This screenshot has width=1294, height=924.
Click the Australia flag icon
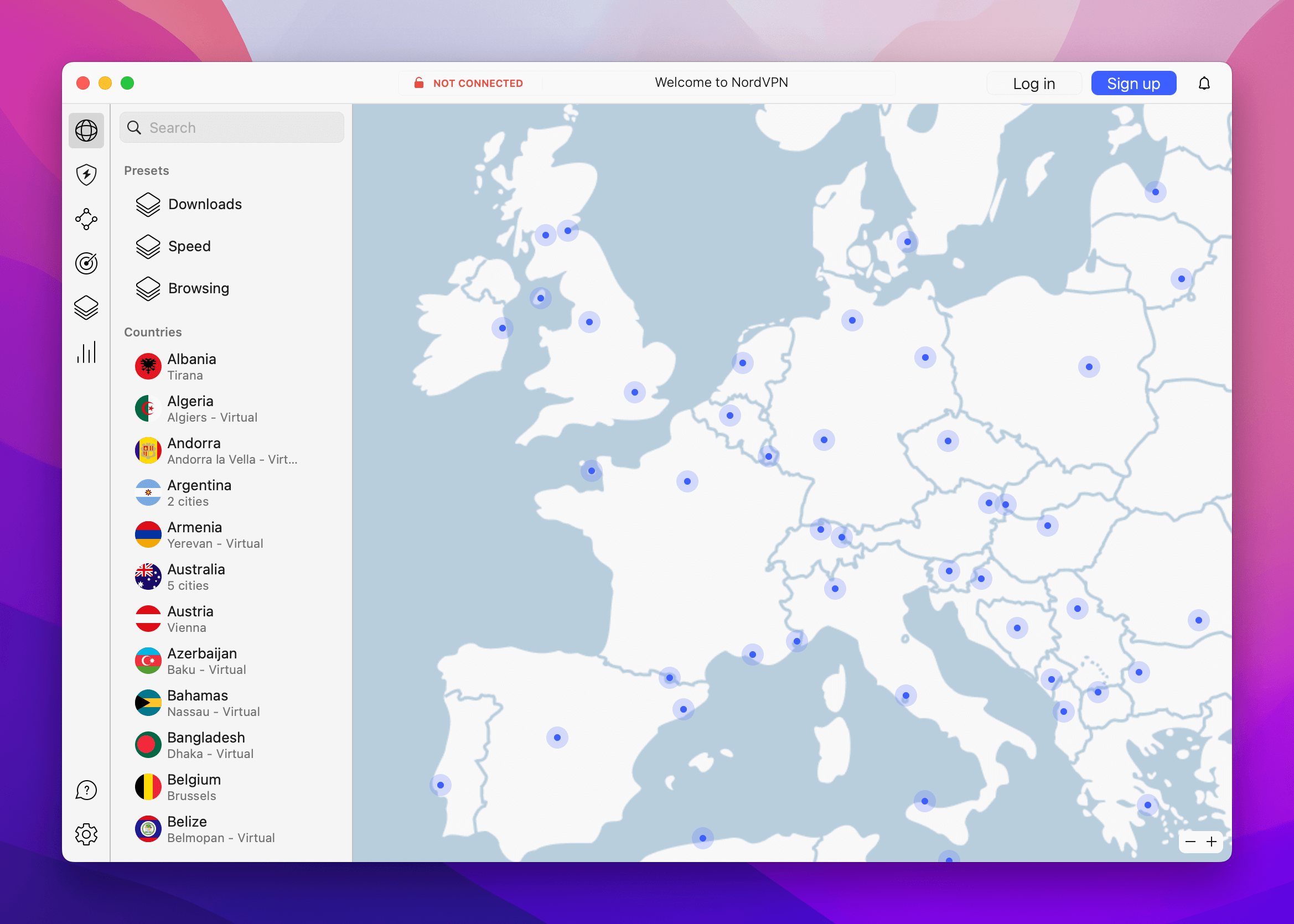(x=148, y=577)
